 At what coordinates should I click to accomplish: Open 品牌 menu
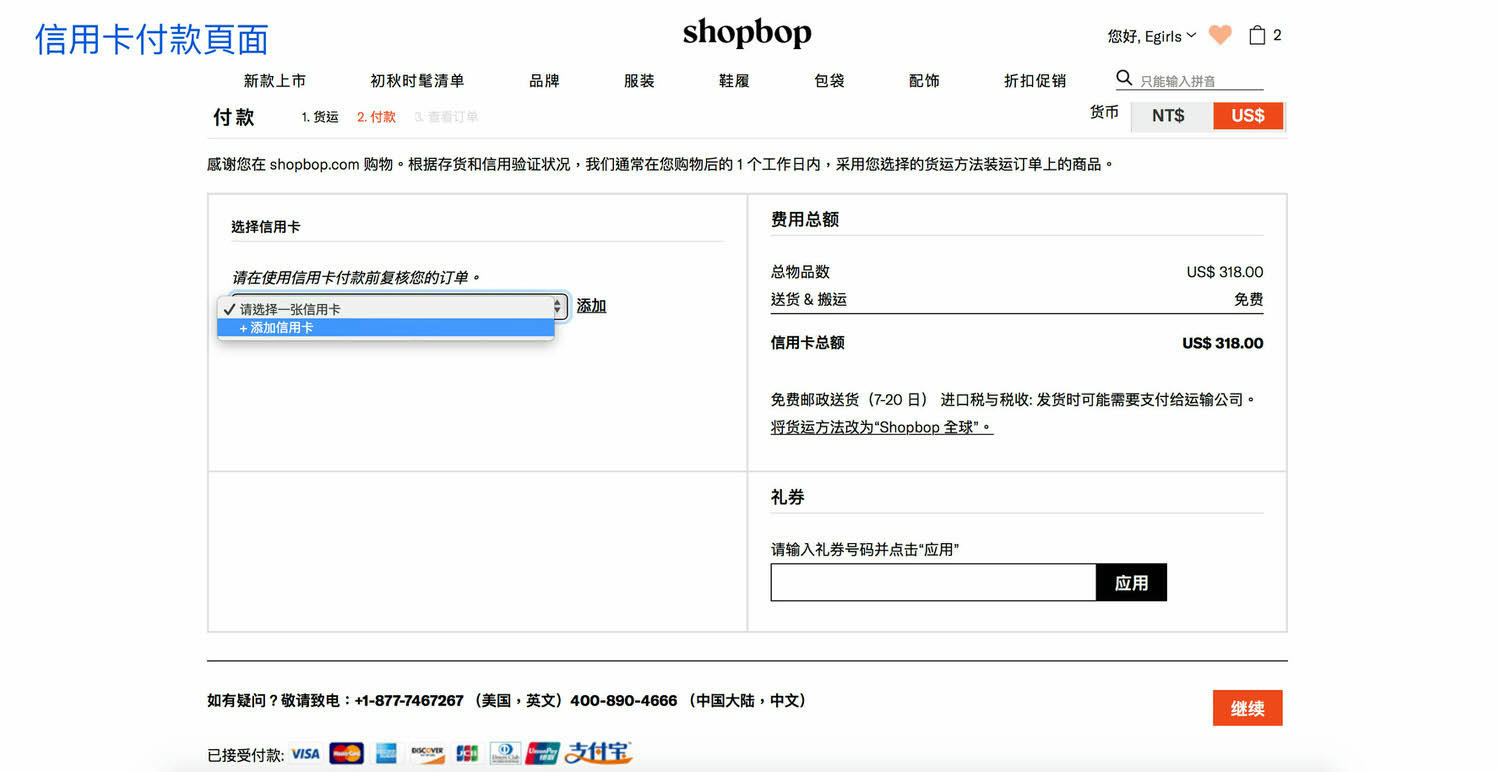[544, 81]
